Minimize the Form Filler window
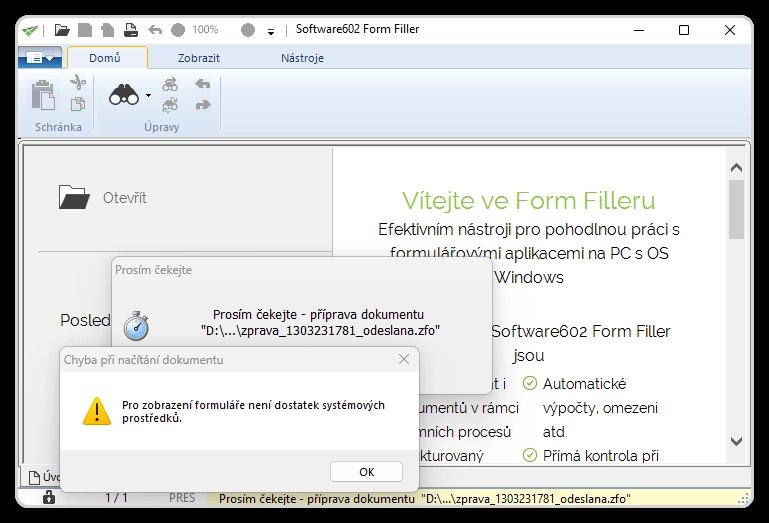The image size is (769, 523). (x=639, y=30)
